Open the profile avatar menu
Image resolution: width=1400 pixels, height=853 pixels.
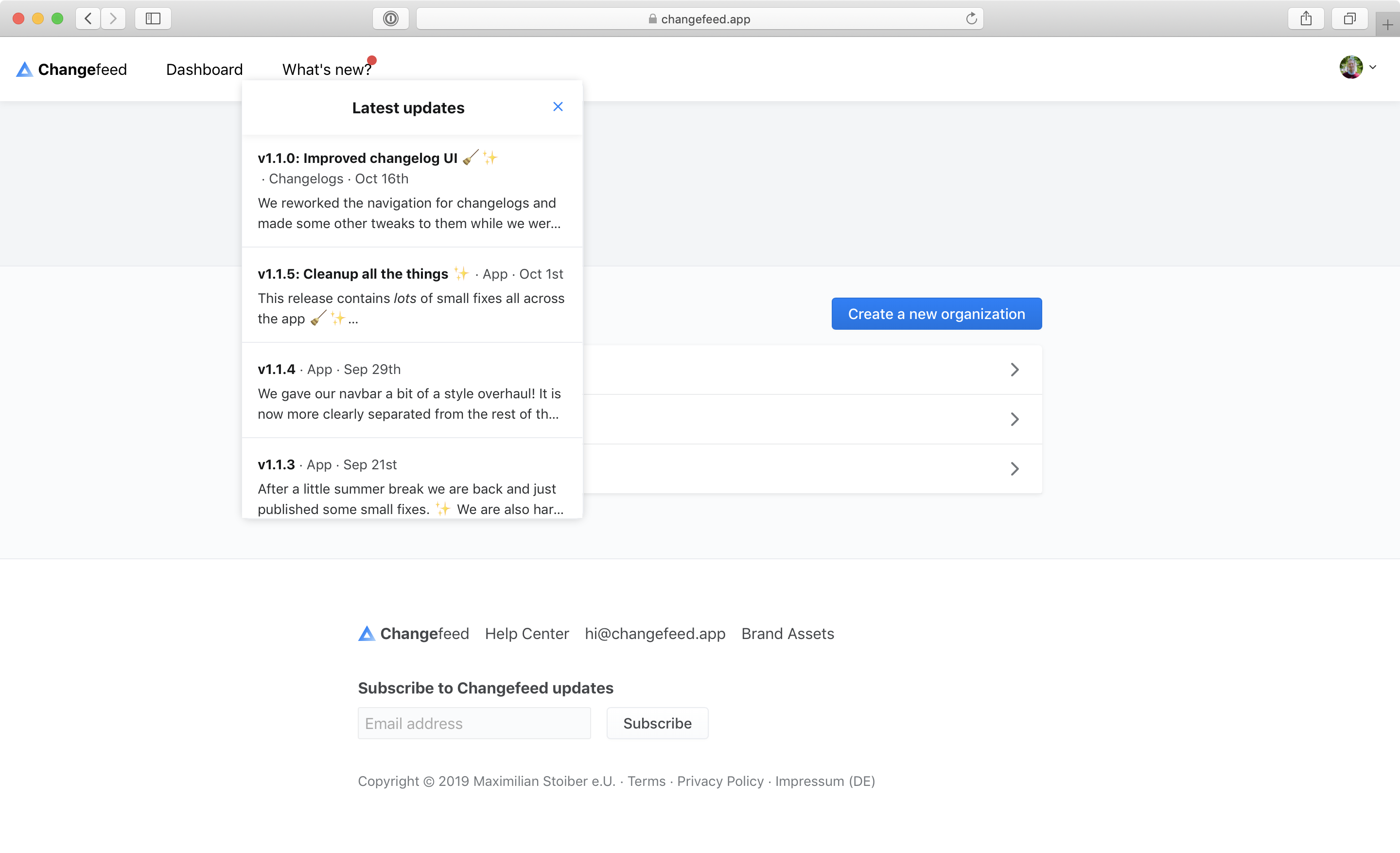[x=1350, y=67]
